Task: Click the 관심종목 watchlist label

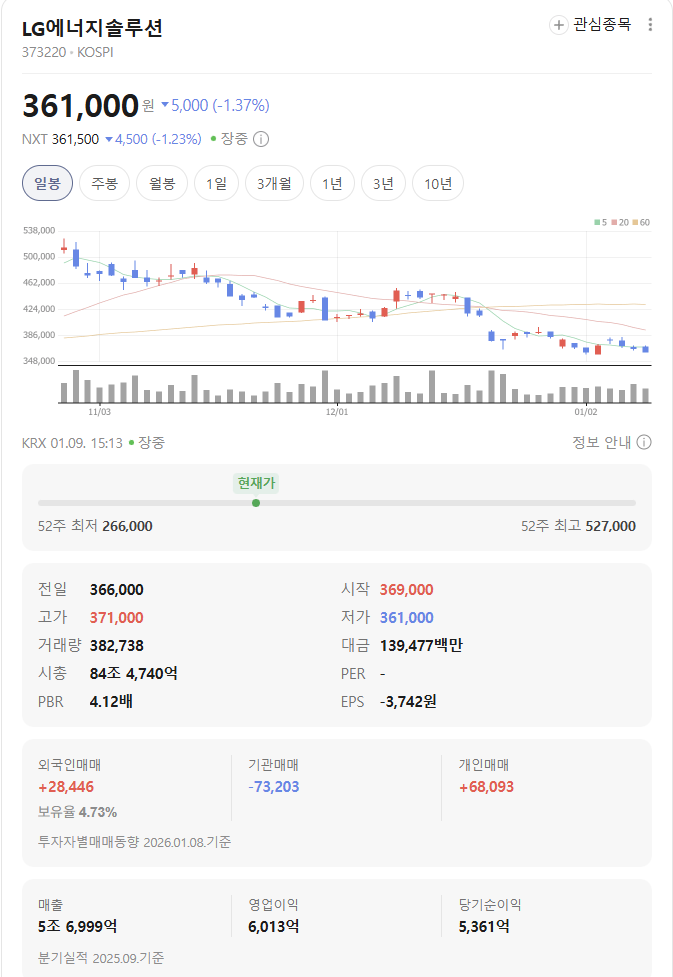Action: point(602,24)
